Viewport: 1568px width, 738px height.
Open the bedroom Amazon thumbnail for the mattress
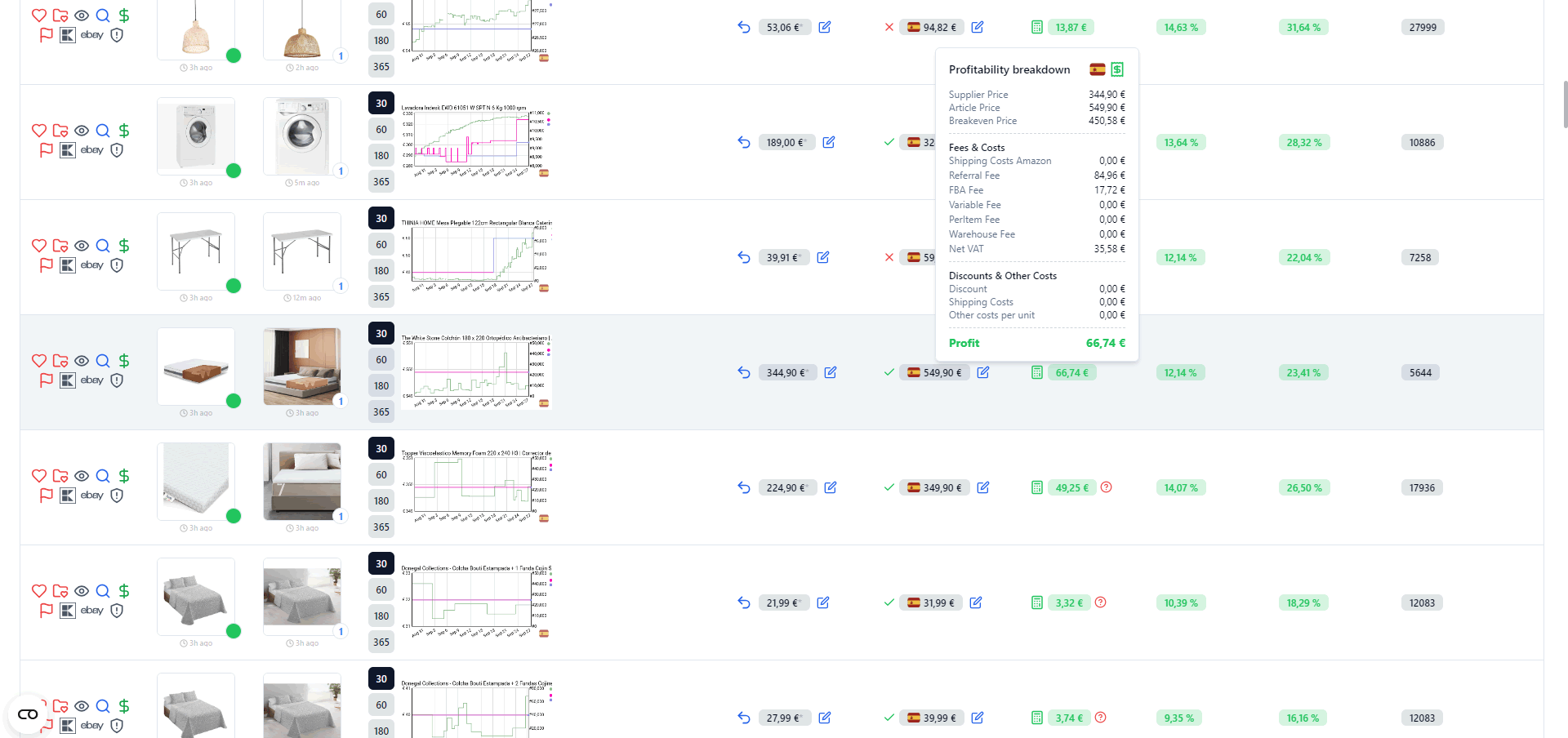tap(302, 367)
